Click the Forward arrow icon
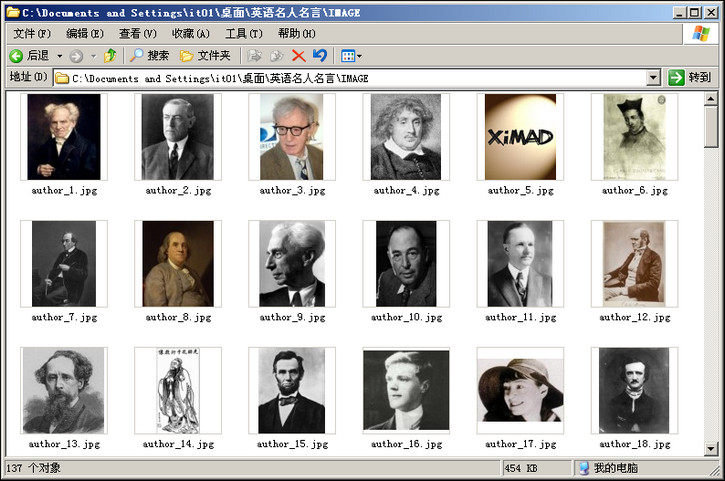 [76, 56]
